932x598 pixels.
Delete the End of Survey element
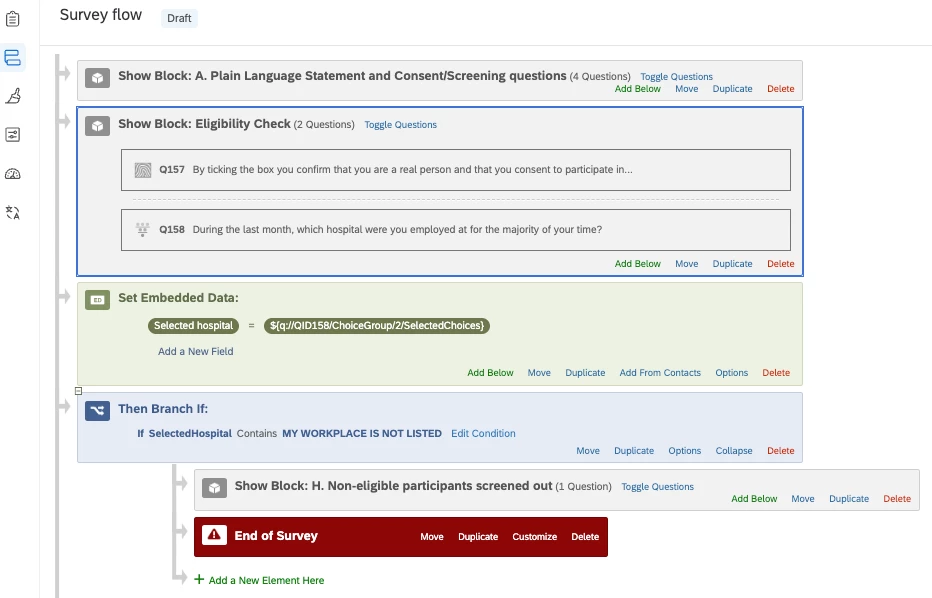click(x=585, y=537)
